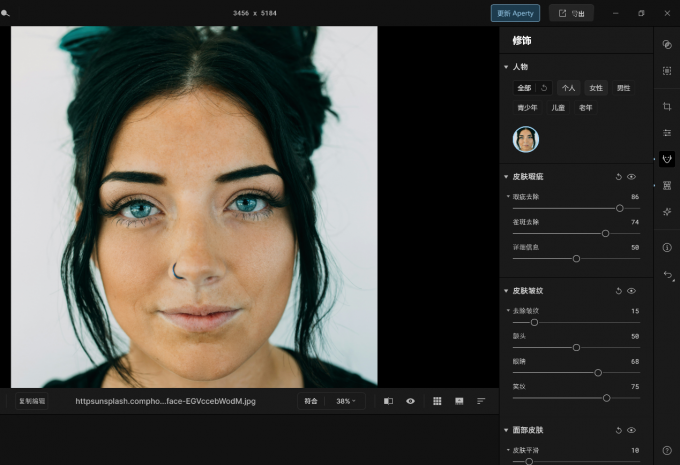Select the 老年 people filter
Screen dimensions: 680x465
[x=585, y=108]
